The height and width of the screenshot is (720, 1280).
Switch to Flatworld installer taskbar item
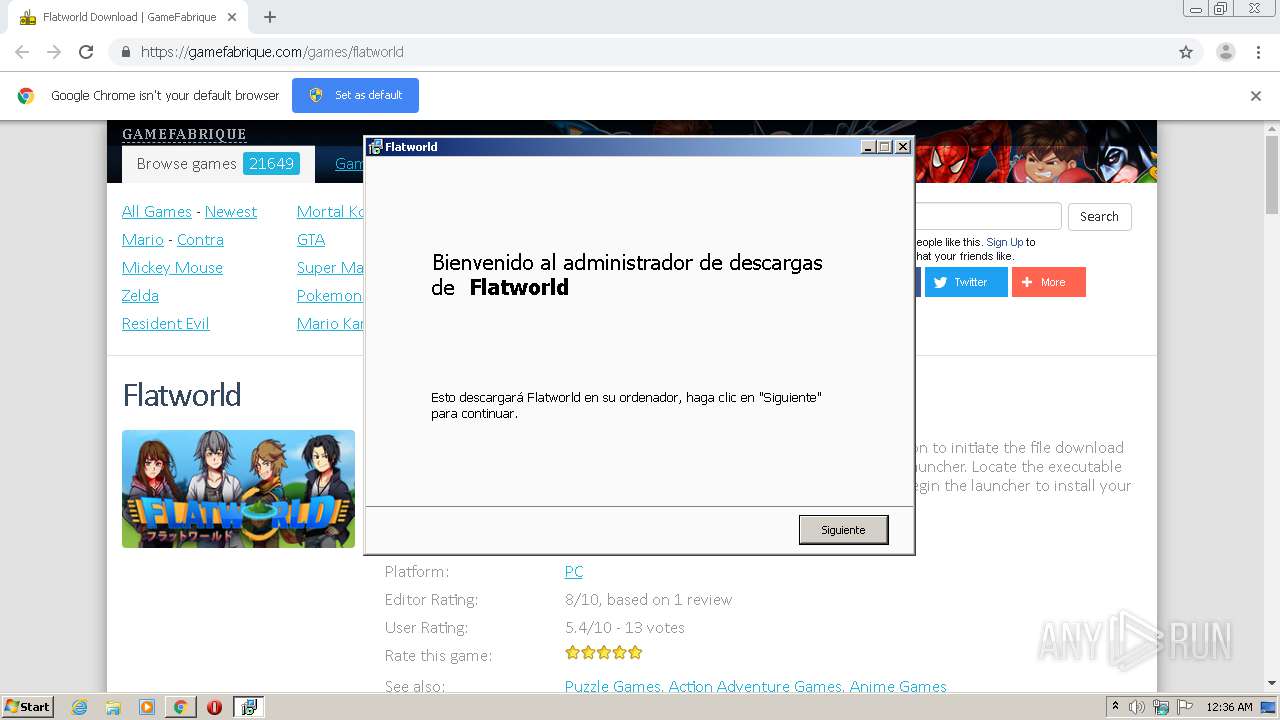pyautogui.click(x=249, y=707)
